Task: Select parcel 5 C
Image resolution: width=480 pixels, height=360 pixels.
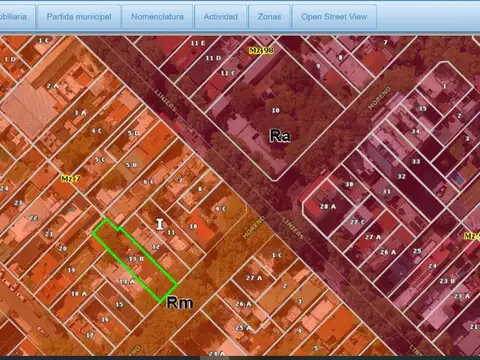Action: point(100,160)
